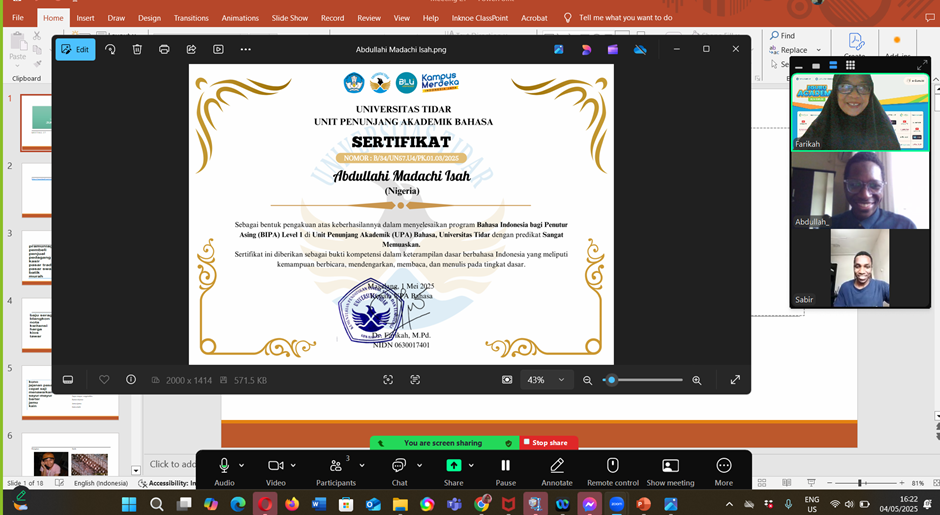Image resolution: width=940 pixels, height=515 pixels.
Task: Select slide 4 thumbnail in PowerPoint
Action: click(x=37, y=324)
